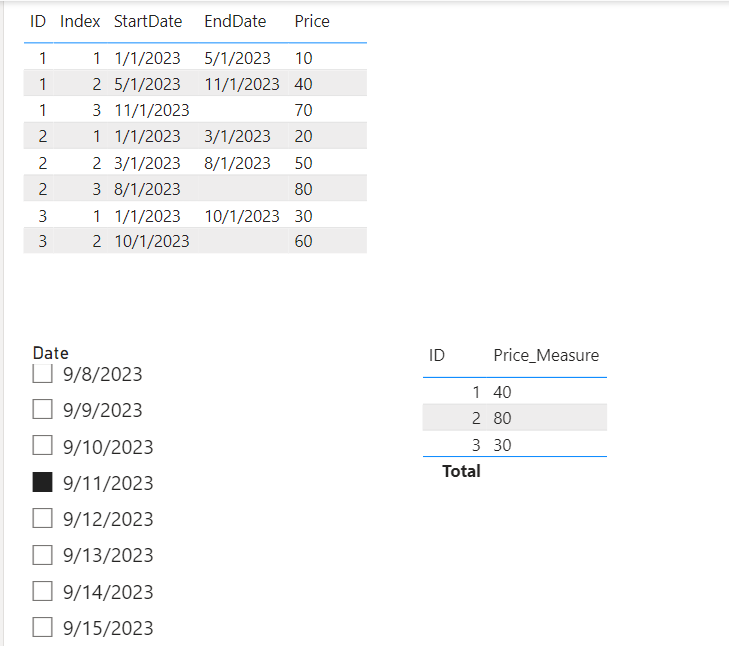Select the Price cell 80 in top table
Image resolution: width=729 pixels, height=646 pixels.
pos(303,189)
